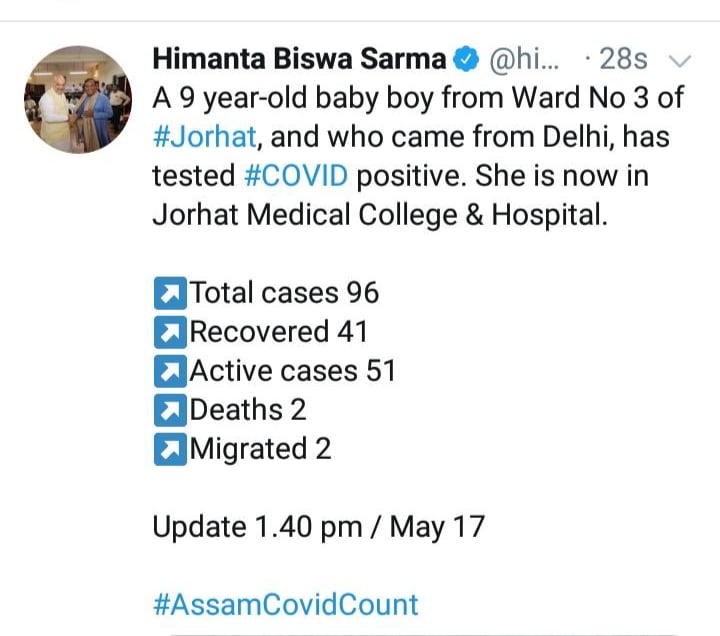This screenshot has height=636, width=720.
Task: Click the Himanta Biswa Sarma display name
Action: [299, 59]
